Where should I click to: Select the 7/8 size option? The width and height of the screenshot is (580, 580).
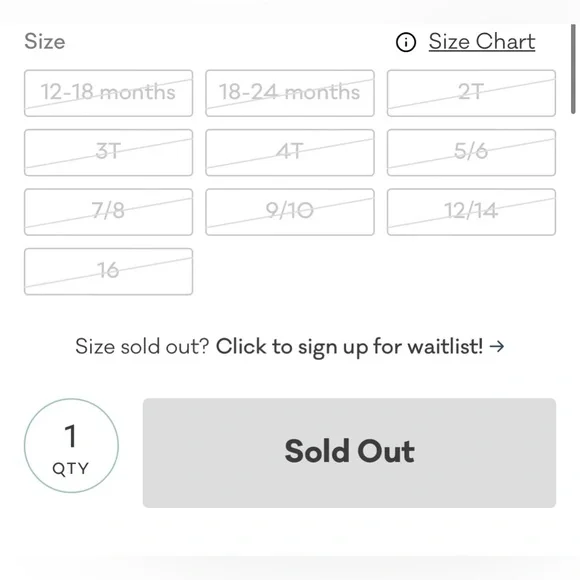(x=108, y=212)
